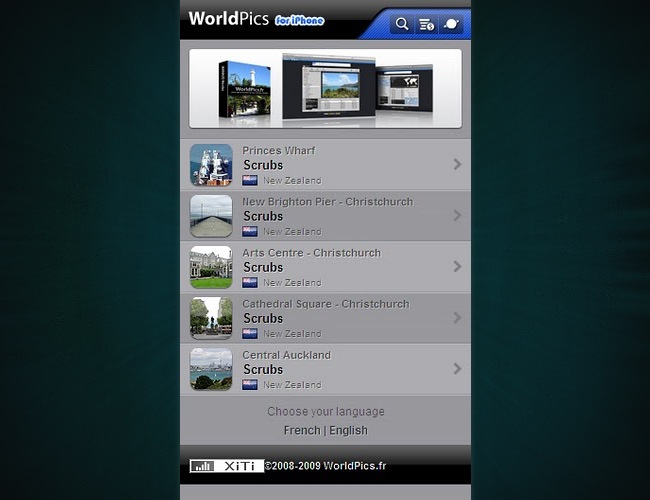Open the Central Auckland thumbnail photo
This screenshot has width=650, height=500.
coord(211,369)
